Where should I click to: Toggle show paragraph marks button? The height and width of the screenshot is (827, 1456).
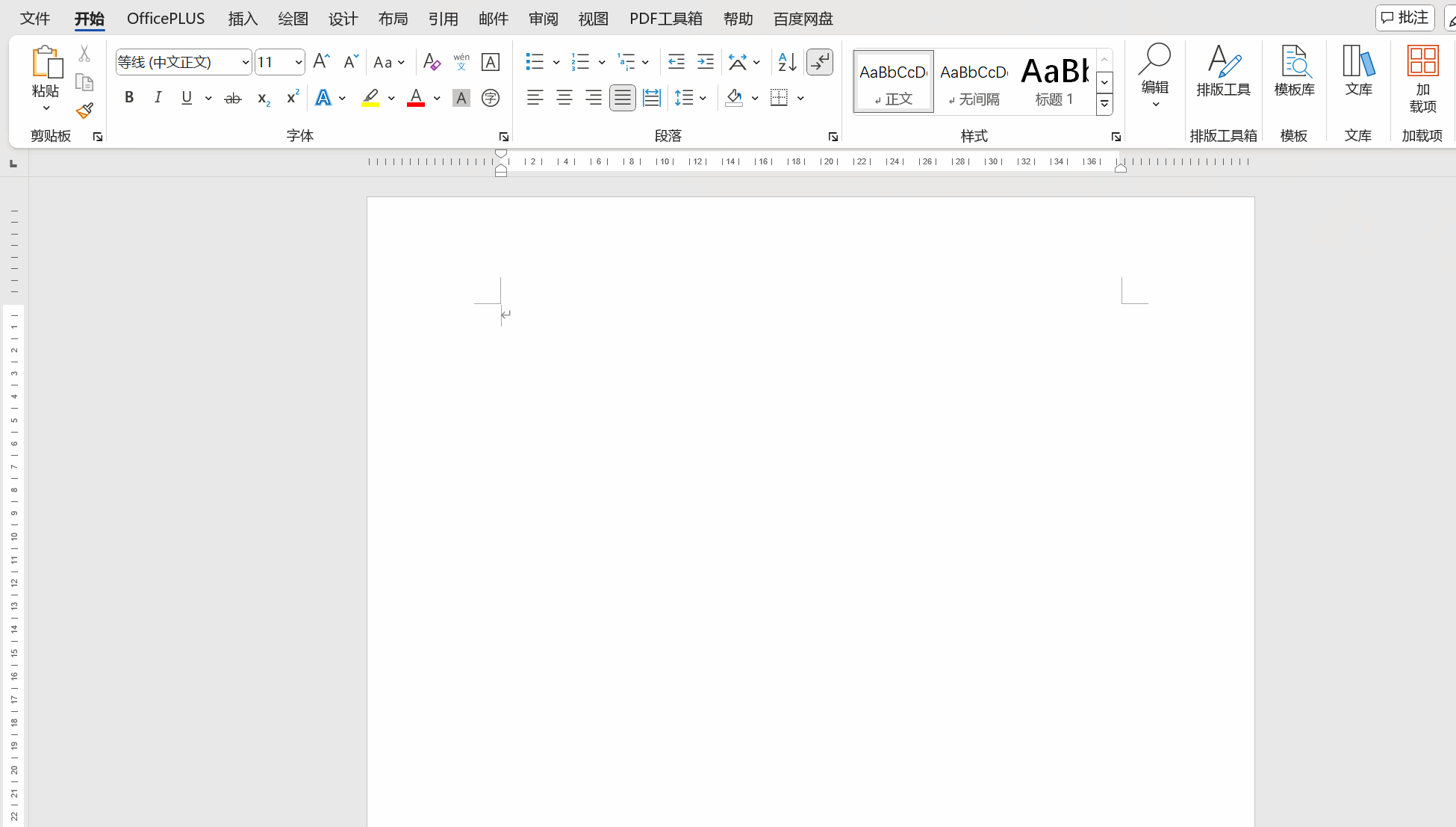click(820, 62)
